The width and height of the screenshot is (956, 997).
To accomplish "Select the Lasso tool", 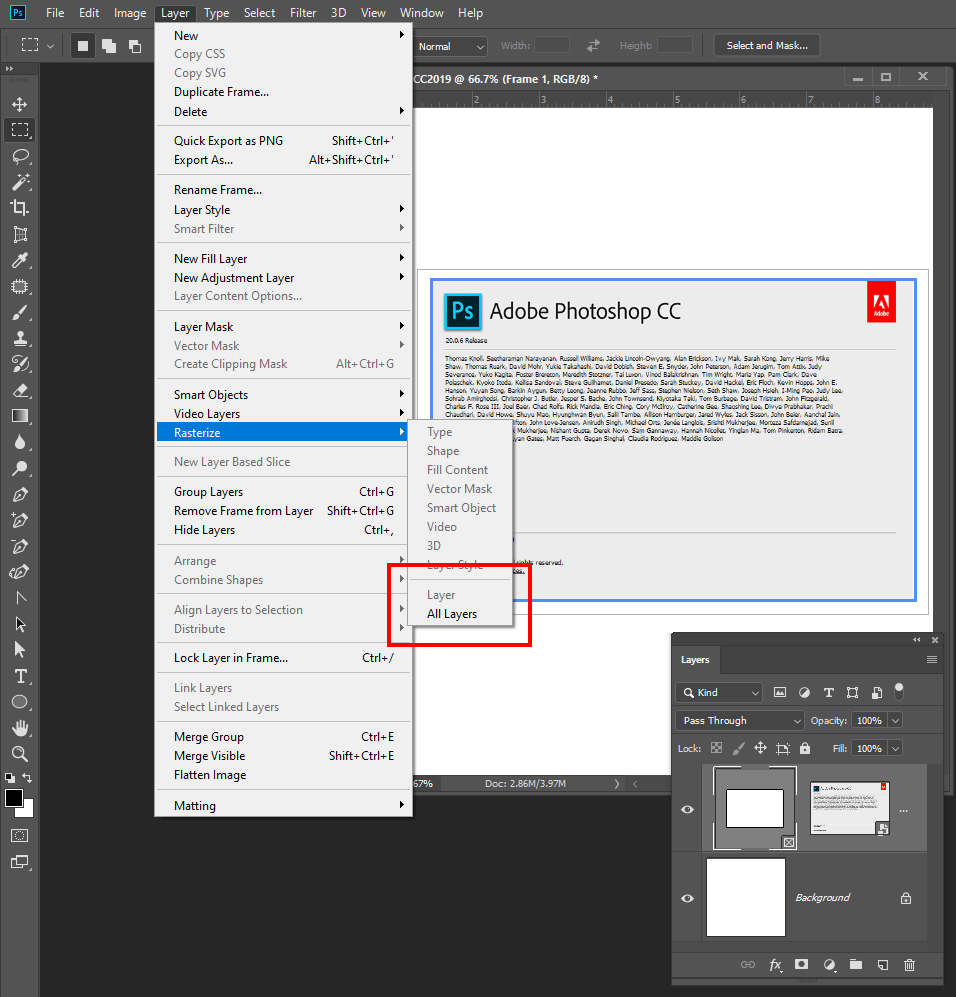I will click(x=20, y=156).
